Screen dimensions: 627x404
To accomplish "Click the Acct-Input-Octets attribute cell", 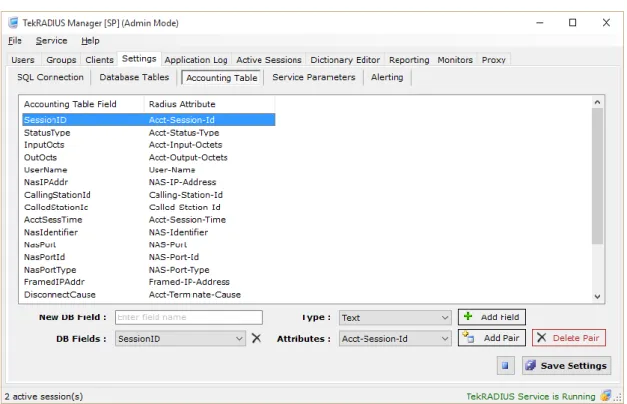I will tap(186, 145).
